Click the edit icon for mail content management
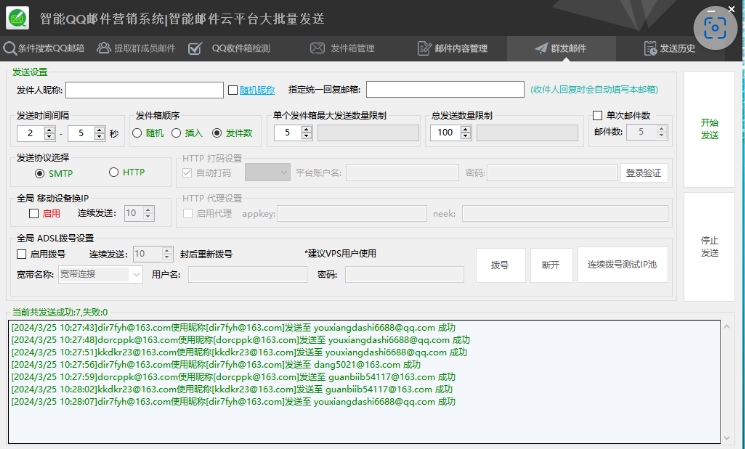Viewport: 745px width, 449px height. point(424,48)
